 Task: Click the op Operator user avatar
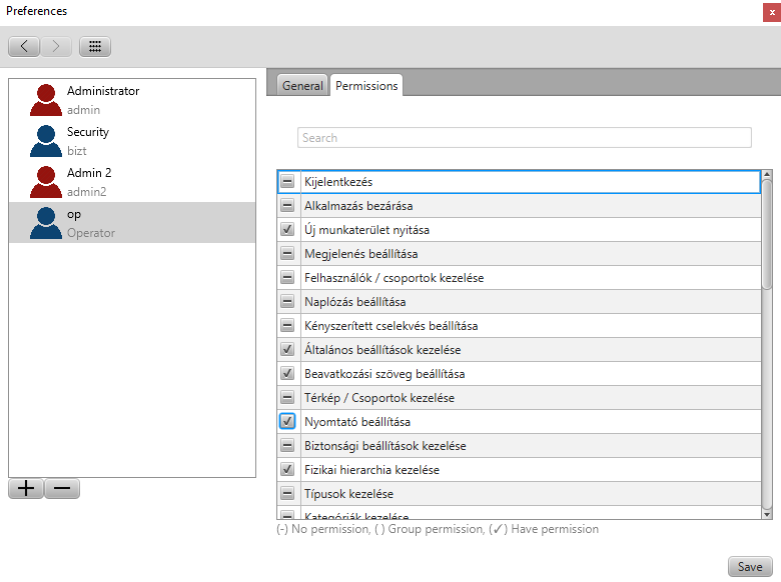[45, 222]
